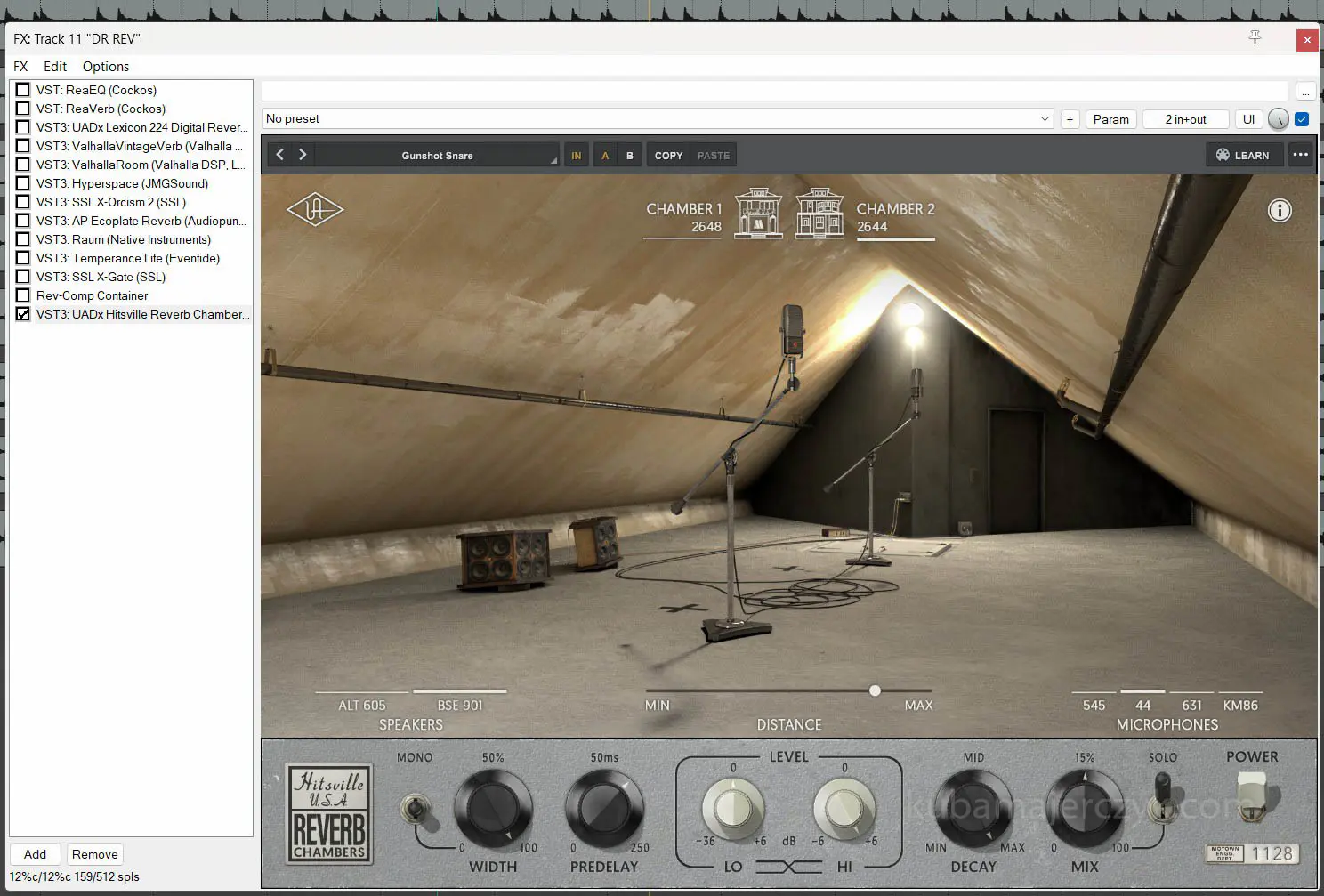Click the LEARN button
Screen dimensions: 1324x896
1244,155
